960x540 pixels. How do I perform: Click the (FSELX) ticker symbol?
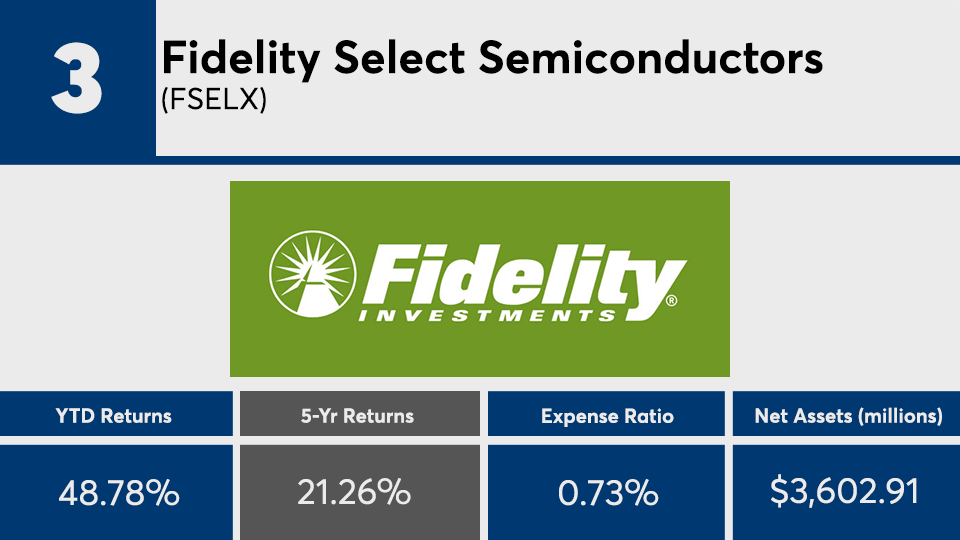[x=214, y=102]
